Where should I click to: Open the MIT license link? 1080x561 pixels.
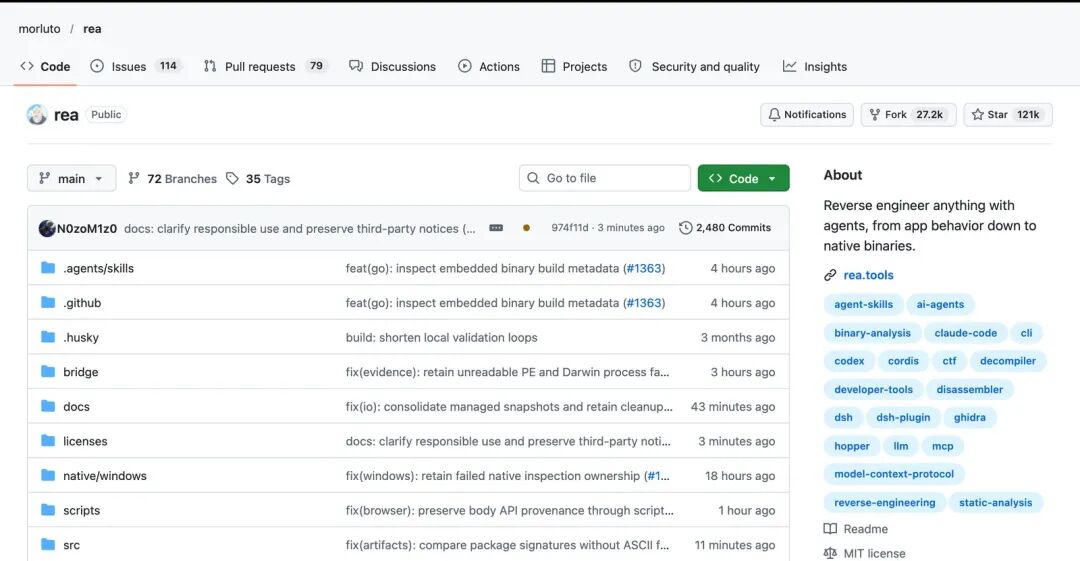click(x=865, y=553)
